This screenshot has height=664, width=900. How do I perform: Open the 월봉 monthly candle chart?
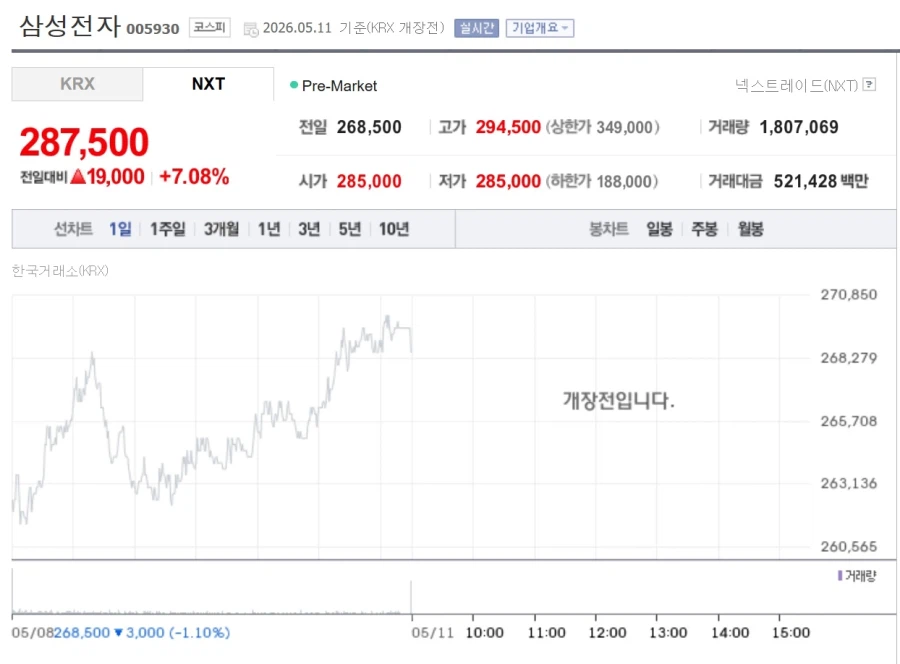[x=750, y=229]
